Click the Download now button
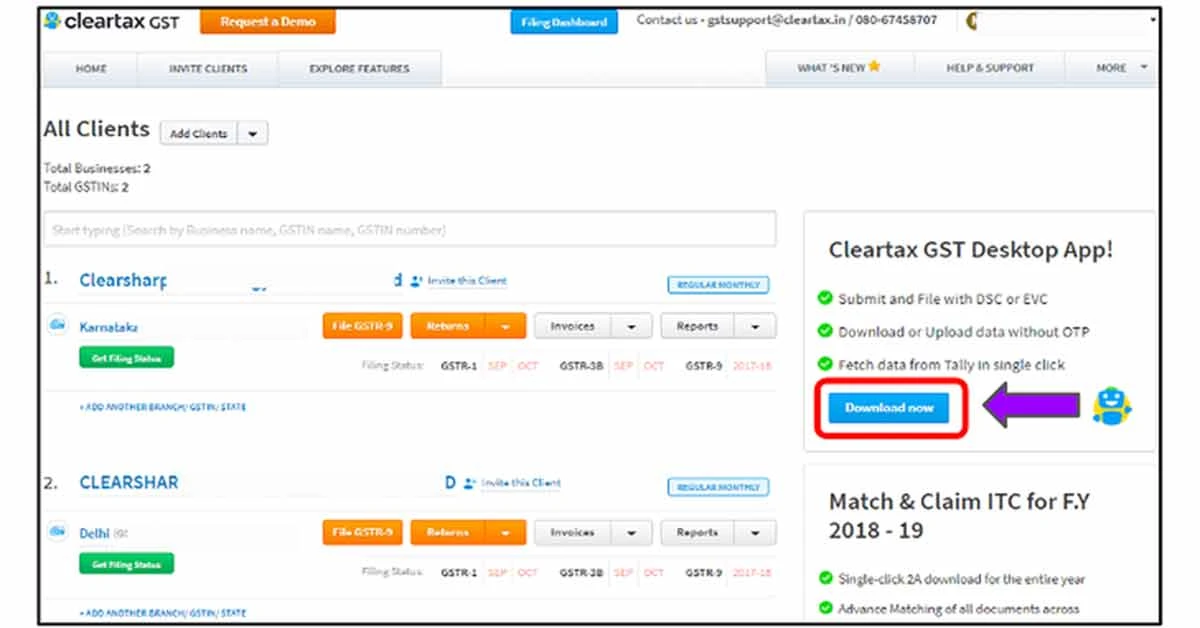1200x628 pixels. point(889,407)
